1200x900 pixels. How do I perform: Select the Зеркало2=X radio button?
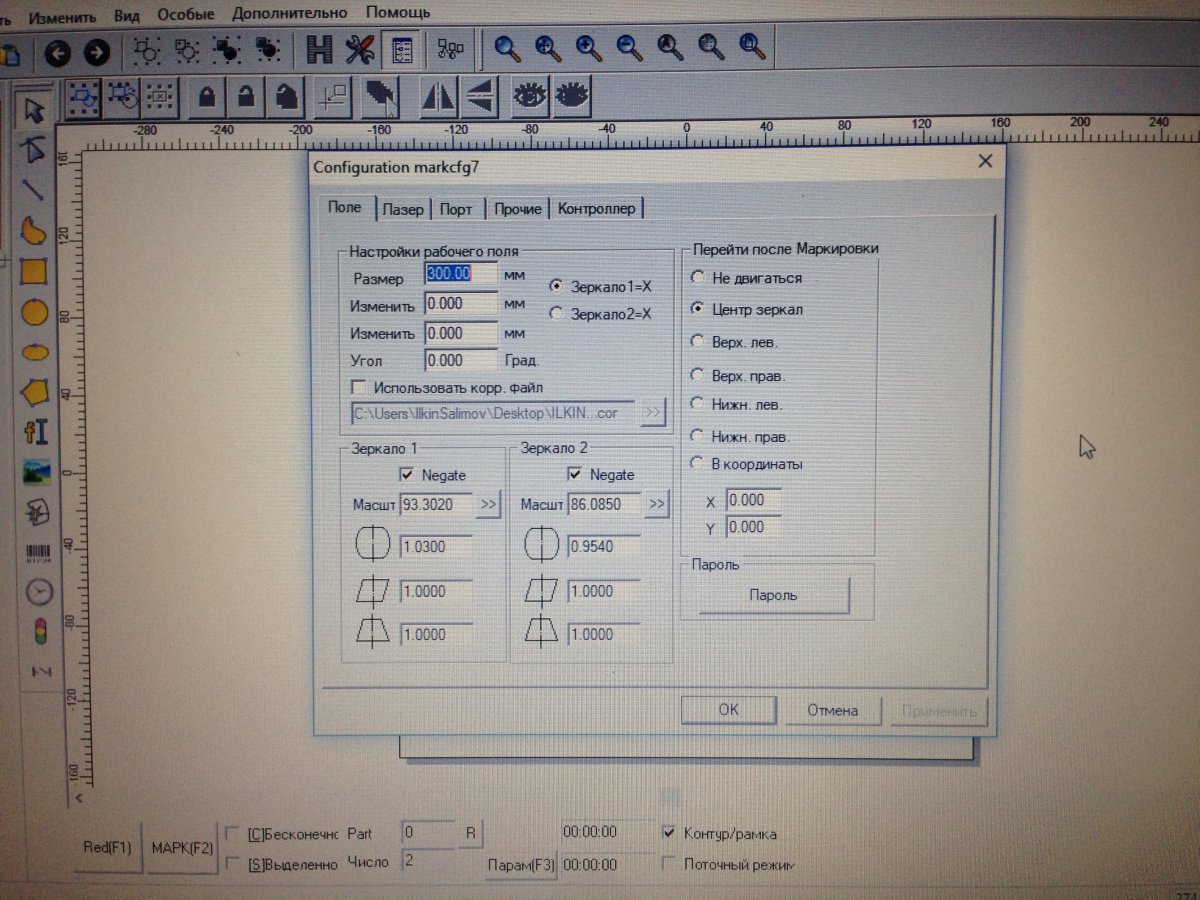[556, 314]
